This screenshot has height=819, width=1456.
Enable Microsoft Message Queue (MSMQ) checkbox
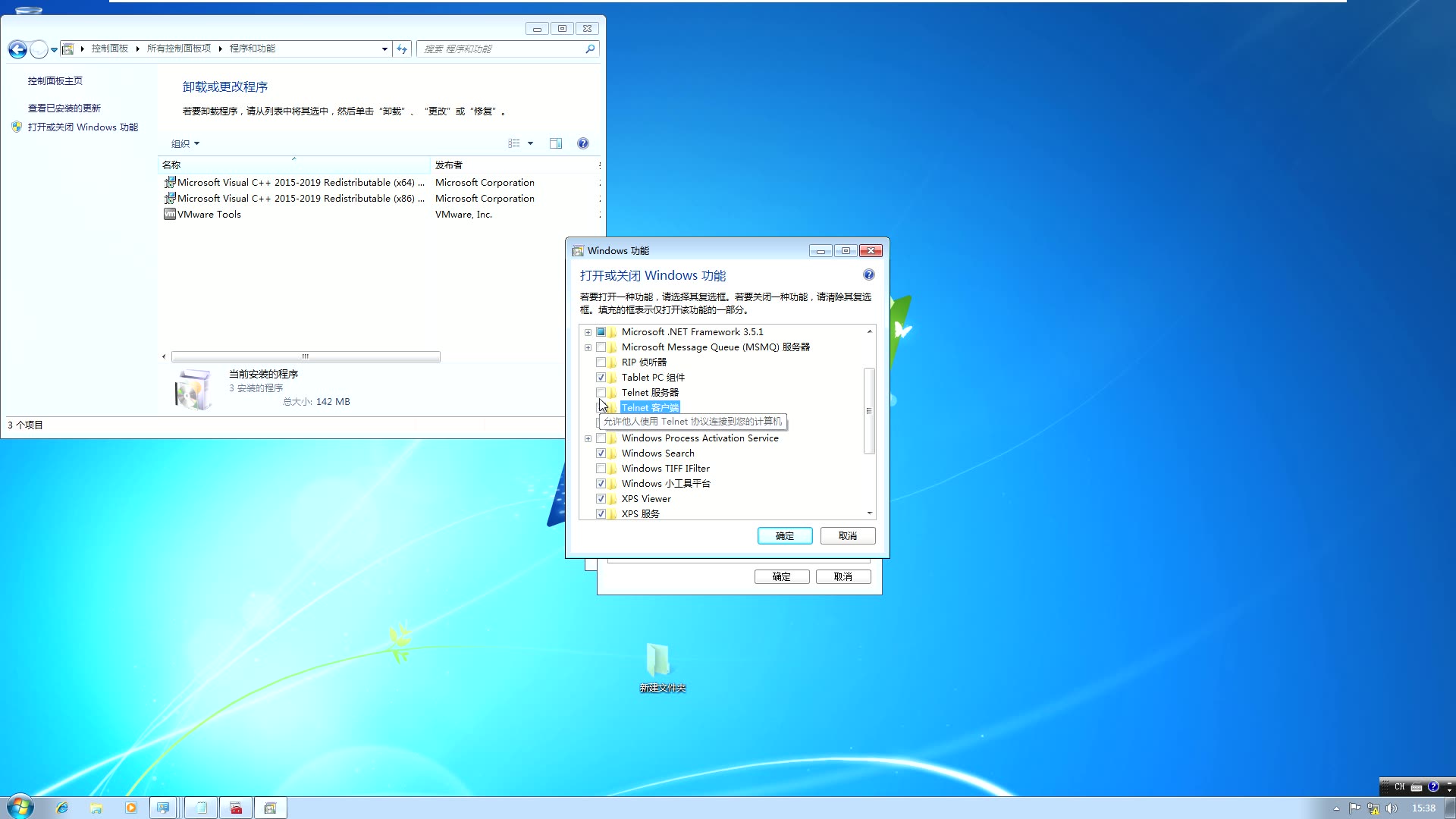[x=601, y=347]
